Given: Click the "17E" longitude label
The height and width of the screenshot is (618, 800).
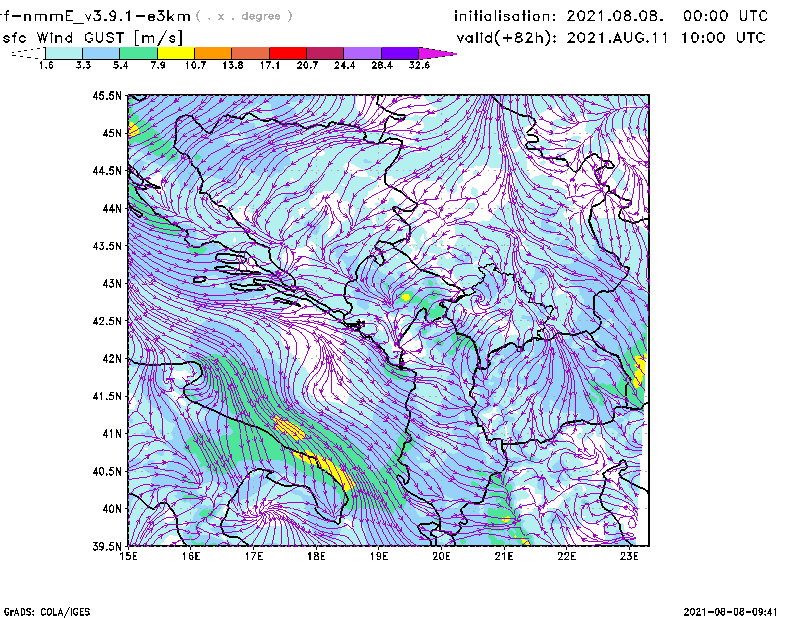Looking at the screenshot, I should tap(254, 556).
